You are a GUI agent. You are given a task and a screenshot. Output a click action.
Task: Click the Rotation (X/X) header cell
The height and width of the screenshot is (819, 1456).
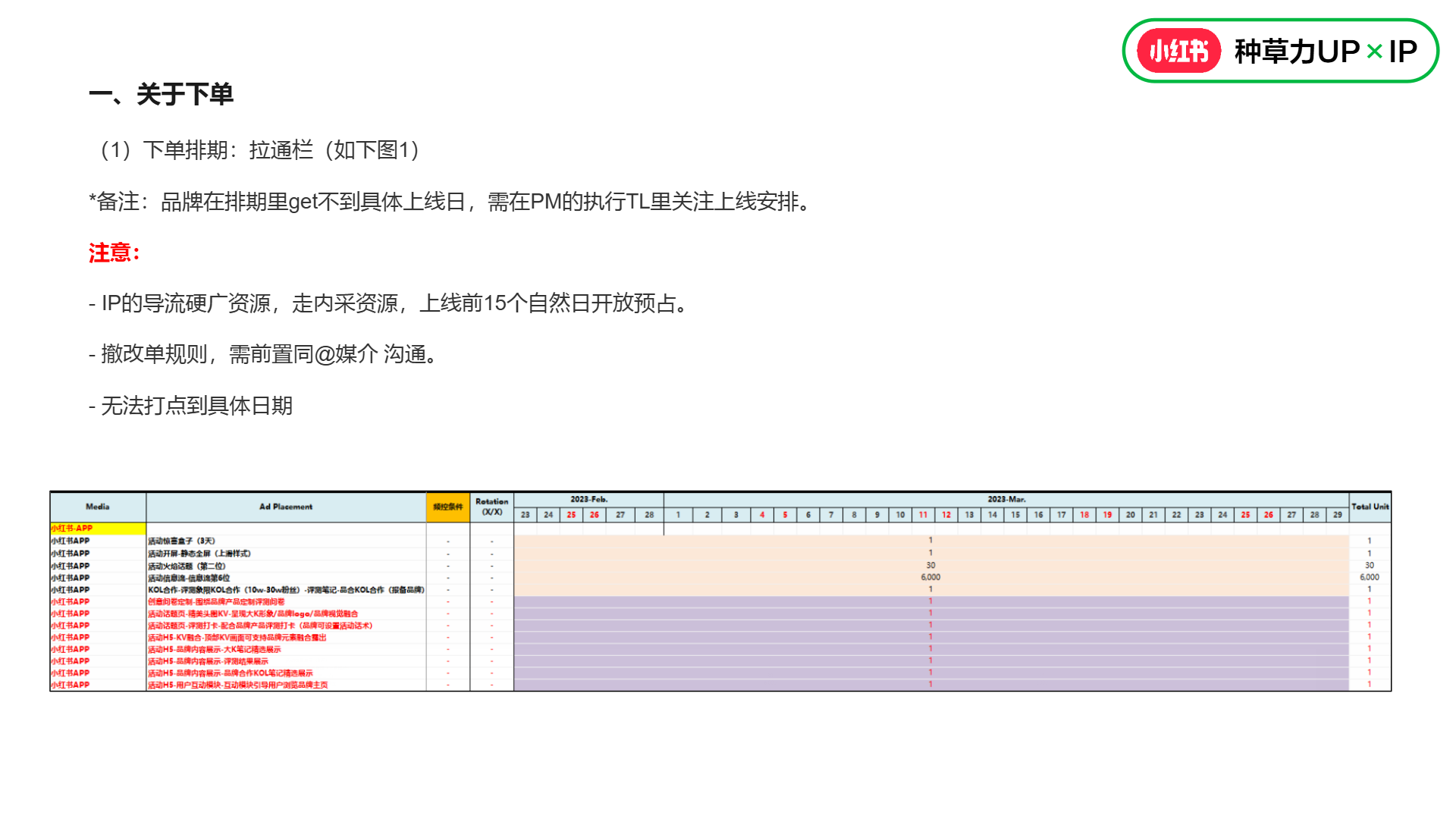(492, 507)
